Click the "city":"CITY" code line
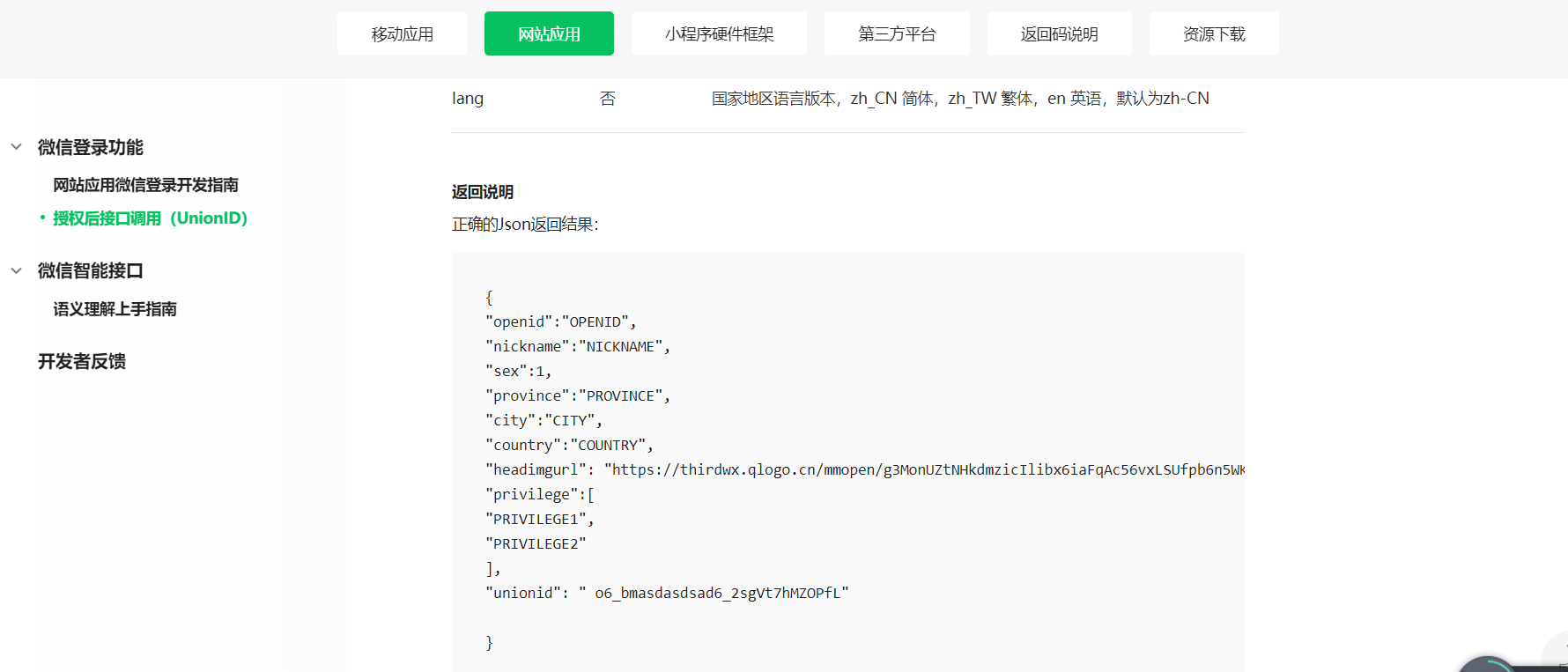This screenshot has width=1568, height=672. click(544, 421)
